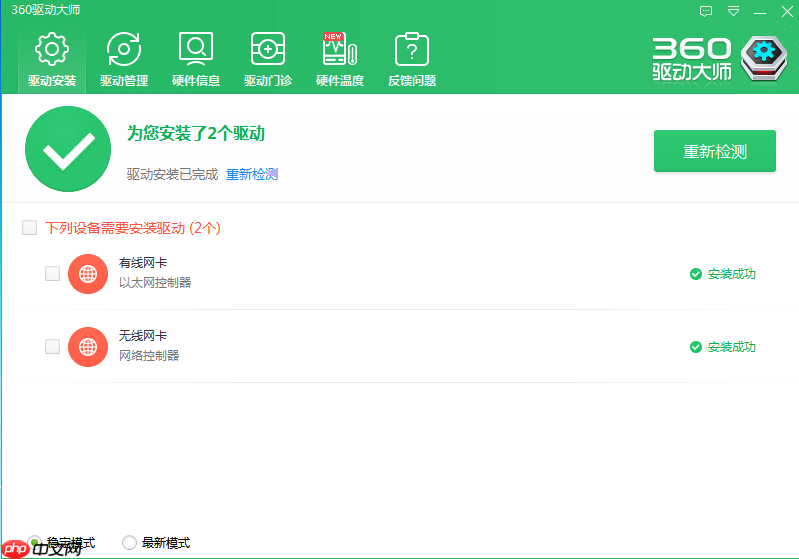
Task: Click the green 重新检测 button
Action: click(x=714, y=151)
